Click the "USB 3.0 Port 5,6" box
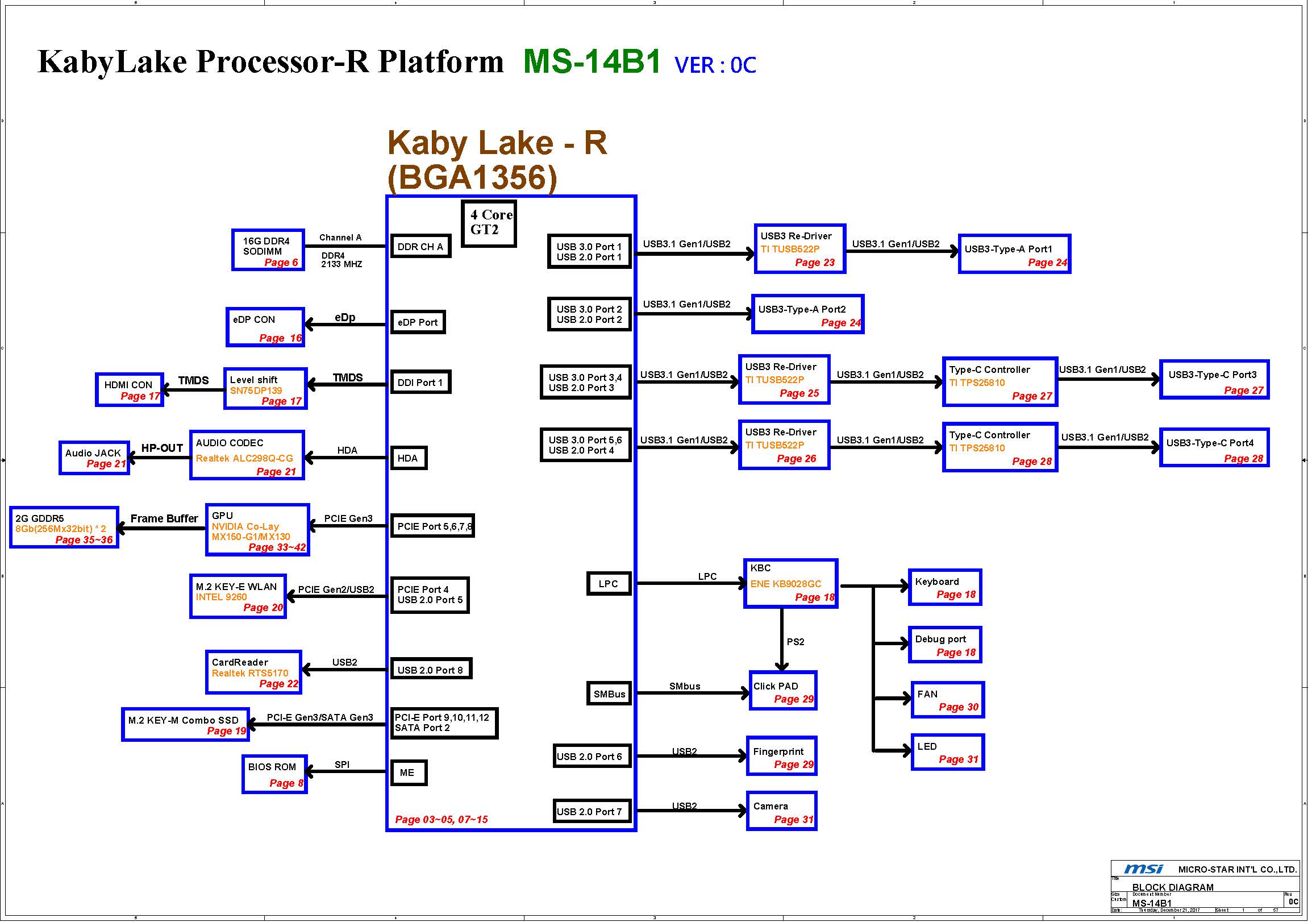The width and height of the screenshot is (1316, 922). tap(586, 445)
